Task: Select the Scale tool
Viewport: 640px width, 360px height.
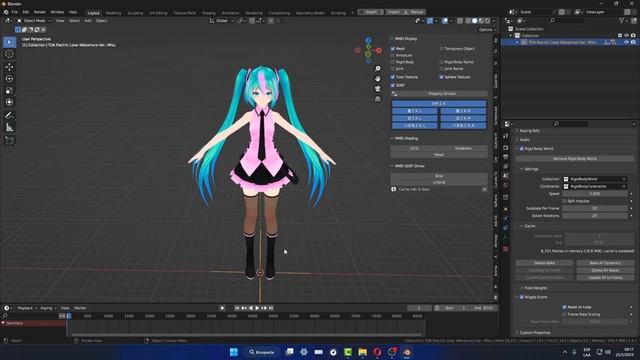Action: (9, 91)
